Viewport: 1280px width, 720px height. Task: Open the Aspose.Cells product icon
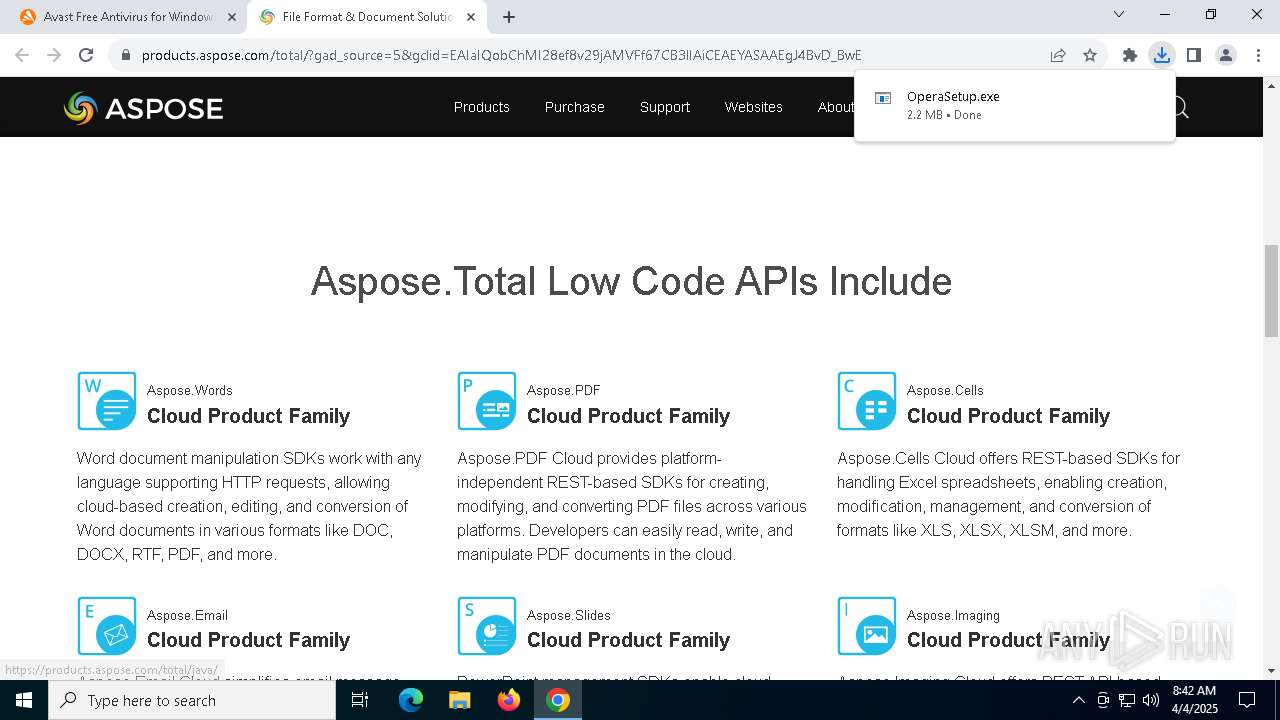click(x=867, y=401)
